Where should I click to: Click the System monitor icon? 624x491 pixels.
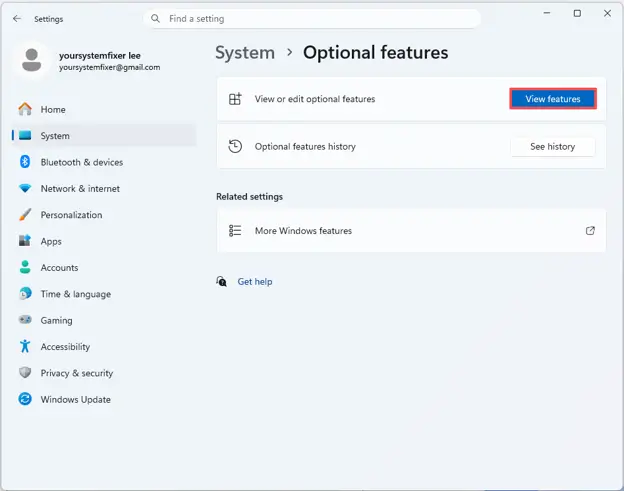pos(25,136)
